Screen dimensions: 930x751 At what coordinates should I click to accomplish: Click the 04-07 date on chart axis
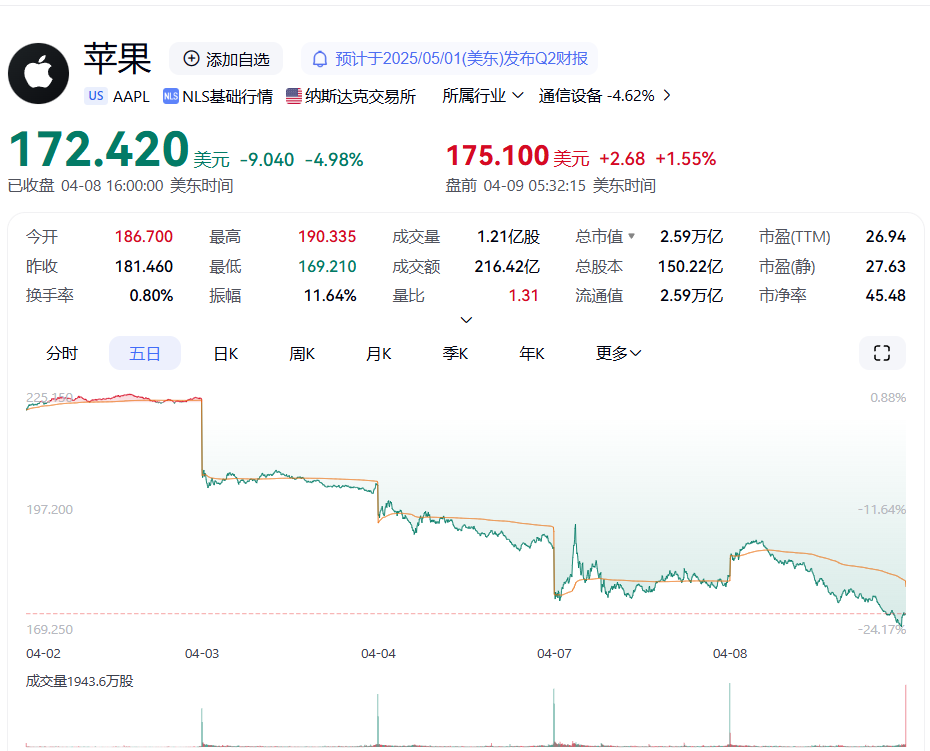tap(554, 654)
